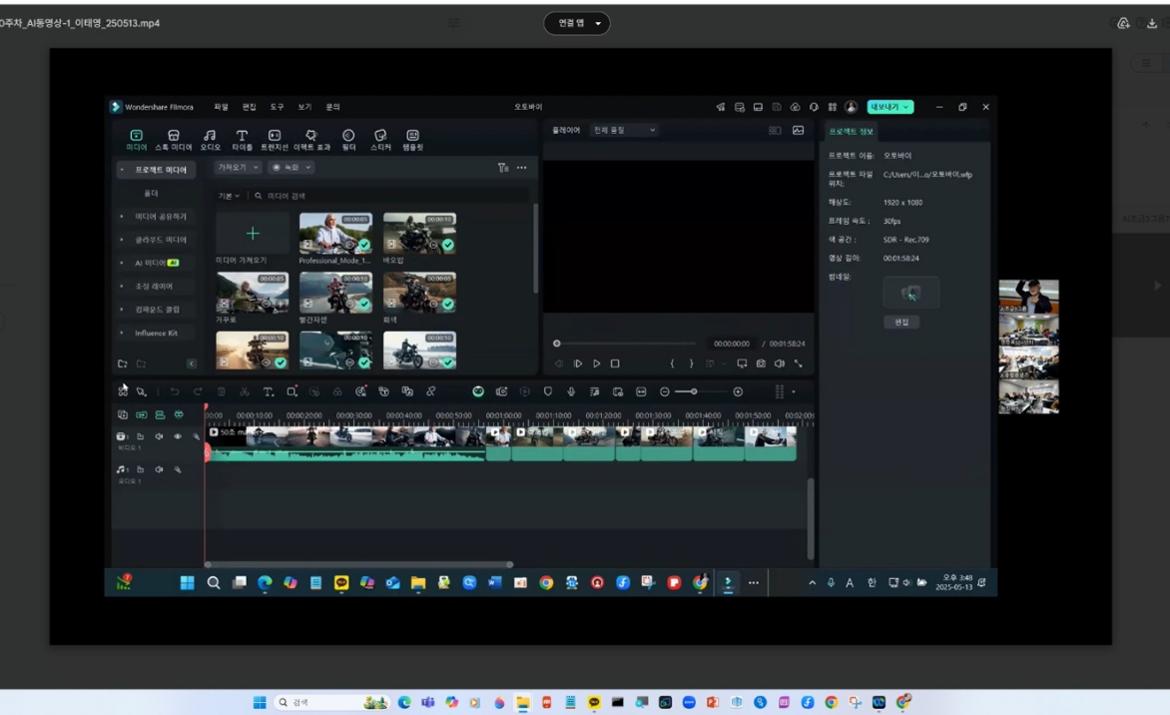1170x715 pixels.
Task: Click the 미디어 가져오기 plus tile
Action: (x=252, y=233)
